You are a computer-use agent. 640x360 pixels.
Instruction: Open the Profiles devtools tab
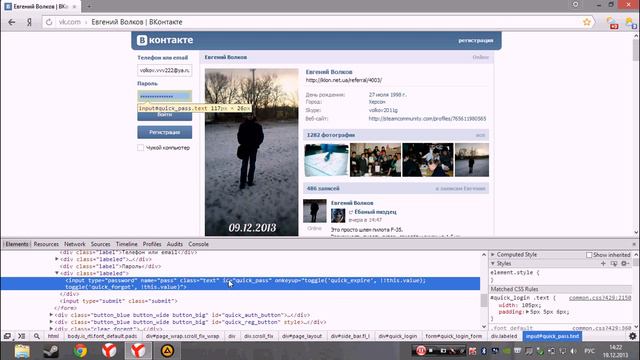click(152, 244)
